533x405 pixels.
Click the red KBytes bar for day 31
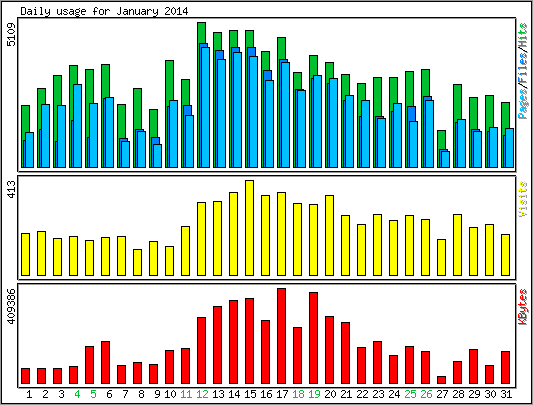pos(505,368)
